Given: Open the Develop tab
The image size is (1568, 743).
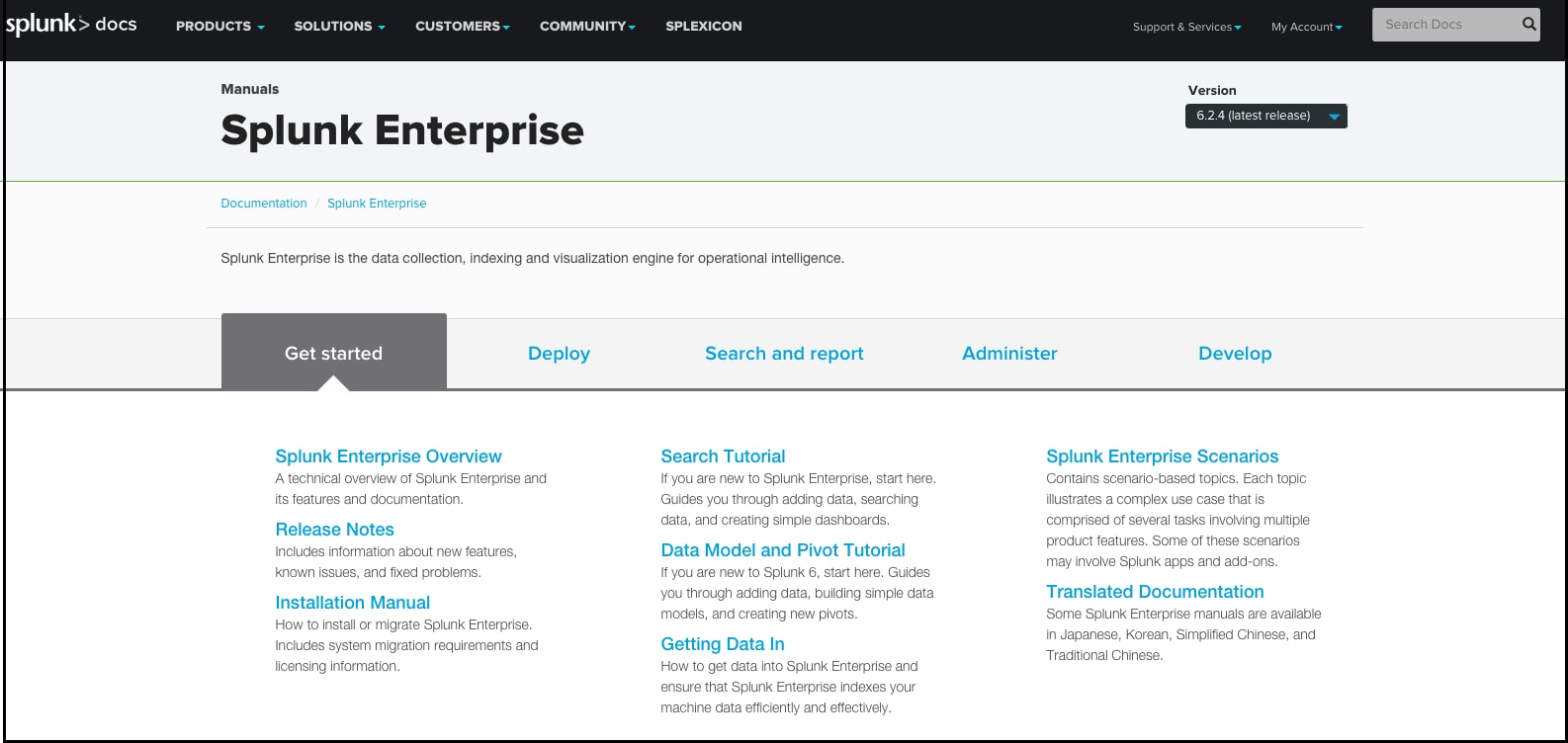Looking at the screenshot, I should coord(1235,354).
